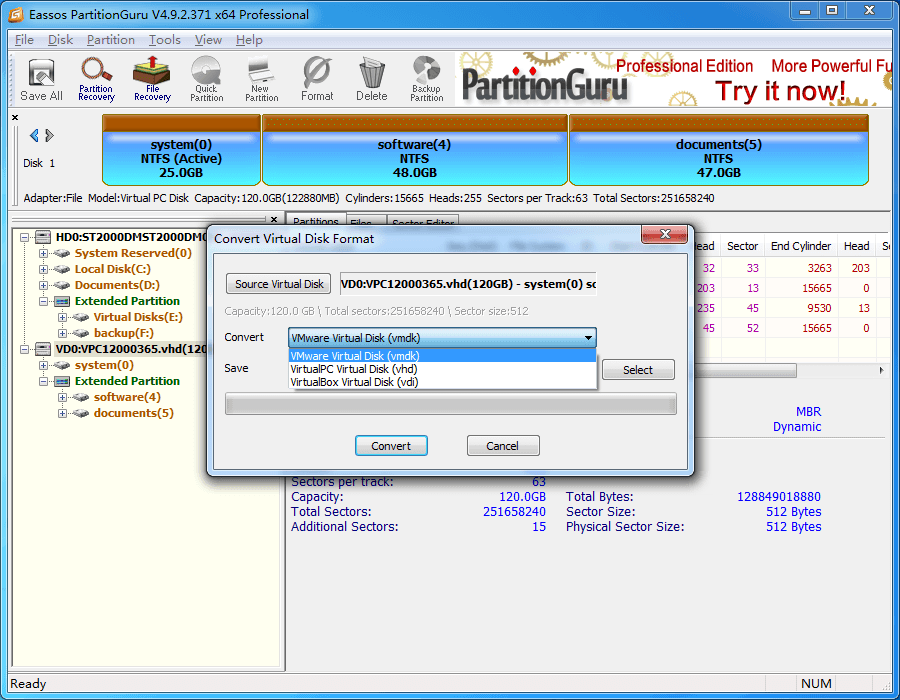
Task: Click Total Bytes value 128849018880
Action: pyautogui.click(x=779, y=497)
